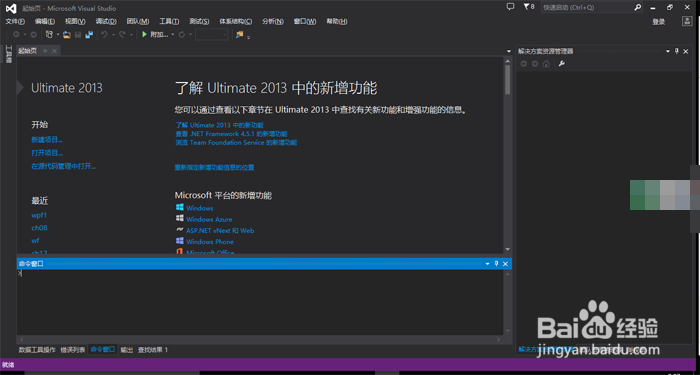Click the green Start debugging arrow
The height and width of the screenshot is (375, 700).
point(144,34)
